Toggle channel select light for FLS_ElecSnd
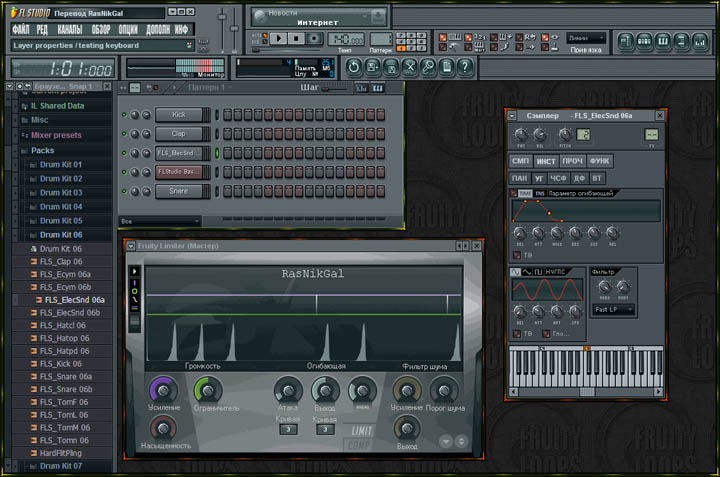The height and width of the screenshot is (477, 720). pyautogui.click(x=217, y=153)
